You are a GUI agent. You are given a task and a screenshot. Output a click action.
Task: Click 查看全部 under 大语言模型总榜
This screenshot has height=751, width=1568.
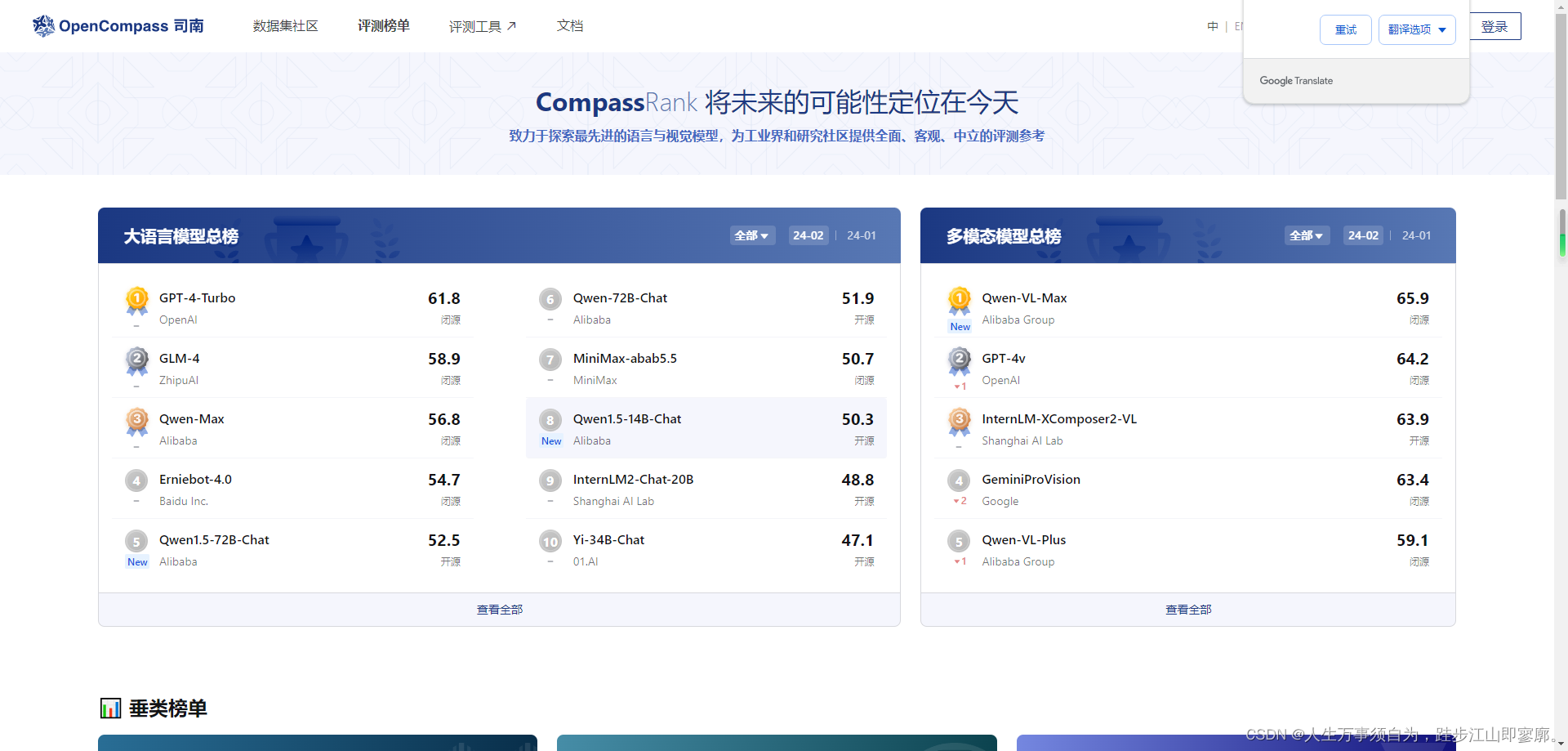click(x=500, y=610)
